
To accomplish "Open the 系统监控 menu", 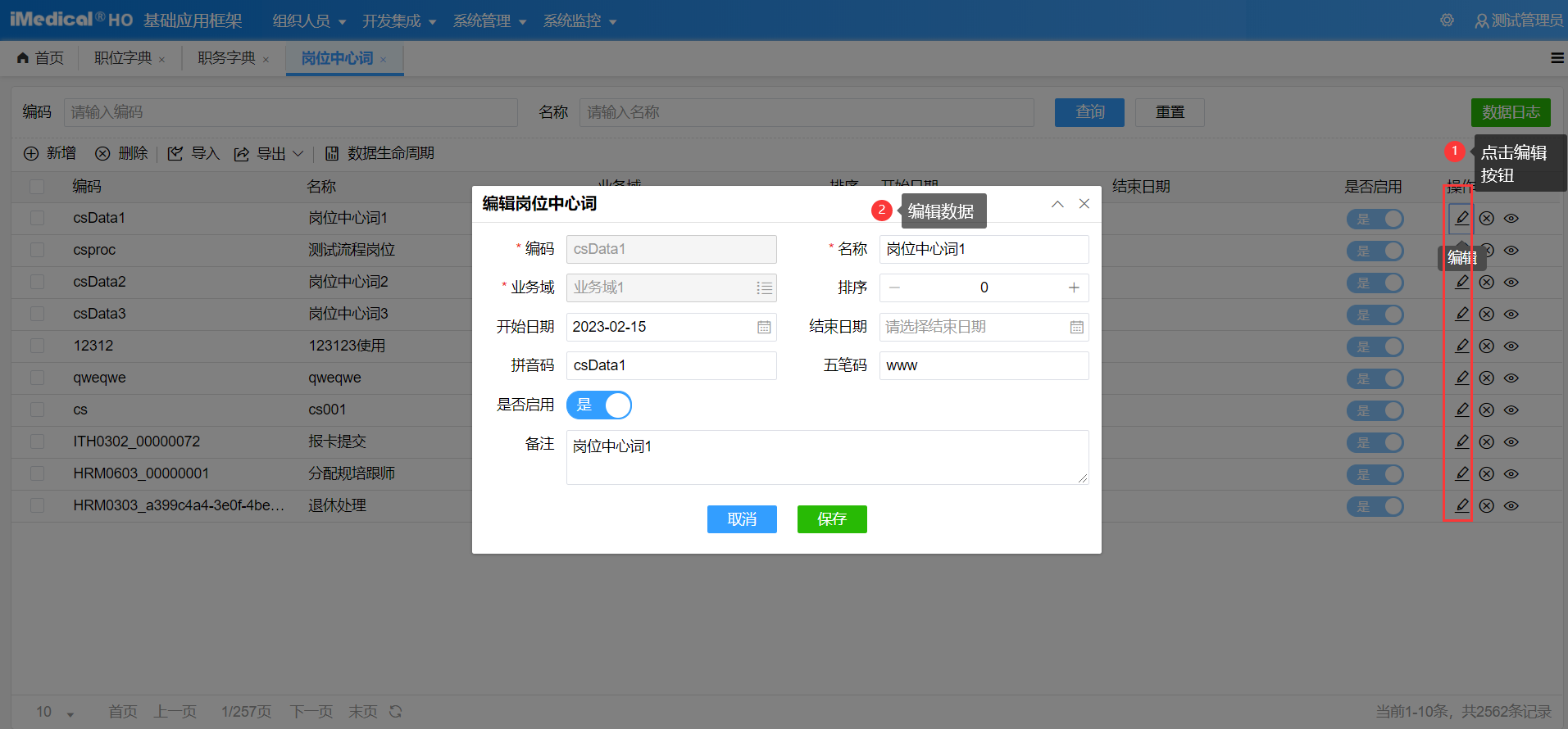I will (579, 20).
